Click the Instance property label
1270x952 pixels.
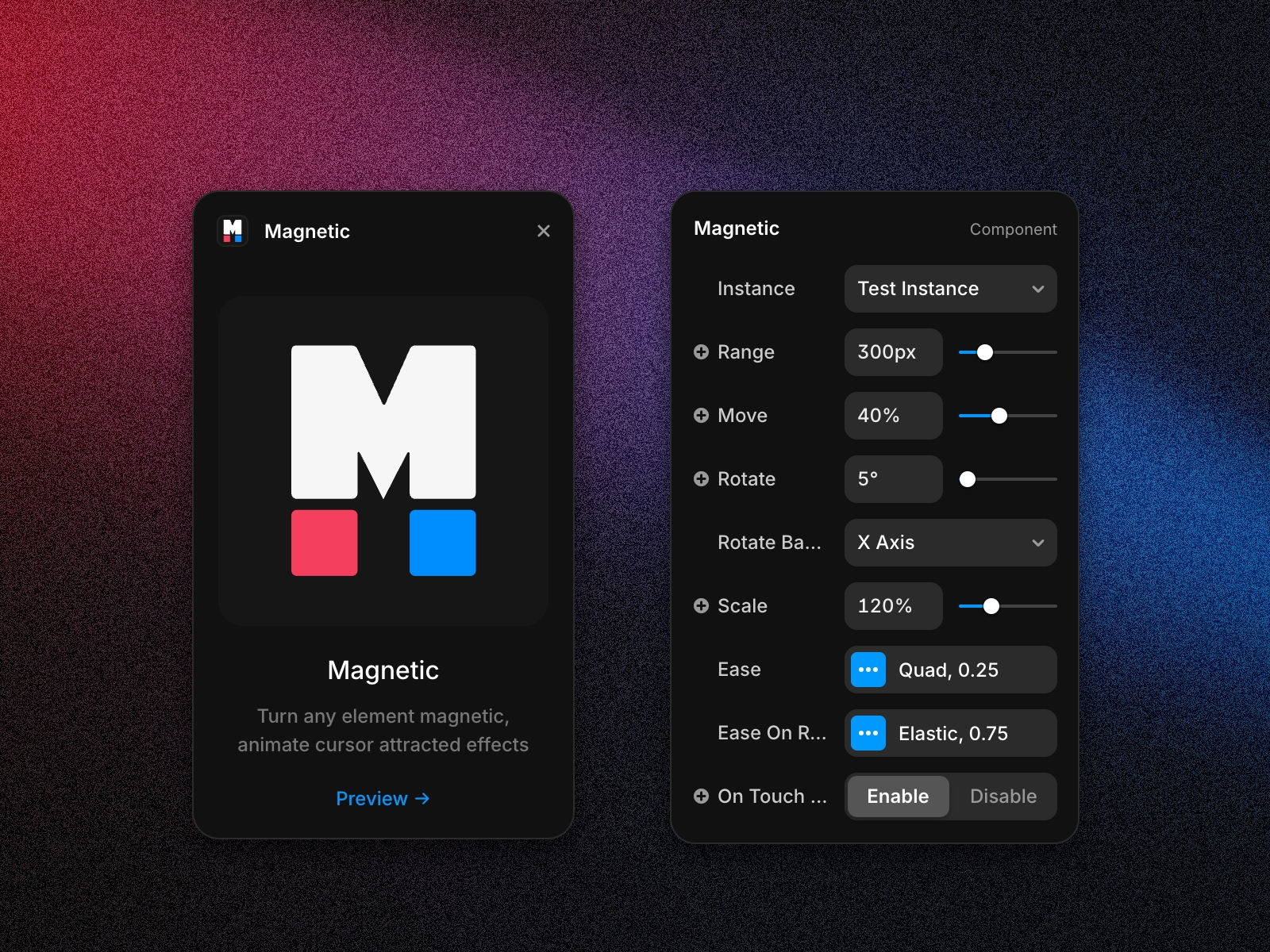pos(756,289)
